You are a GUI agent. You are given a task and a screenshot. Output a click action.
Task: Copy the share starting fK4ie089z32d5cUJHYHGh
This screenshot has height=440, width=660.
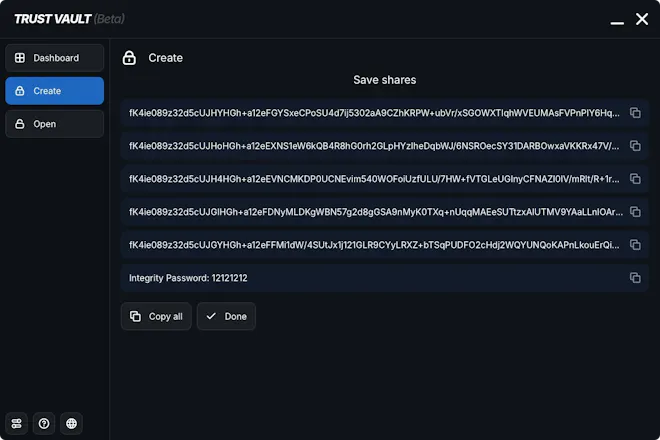pyautogui.click(x=635, y=113)
